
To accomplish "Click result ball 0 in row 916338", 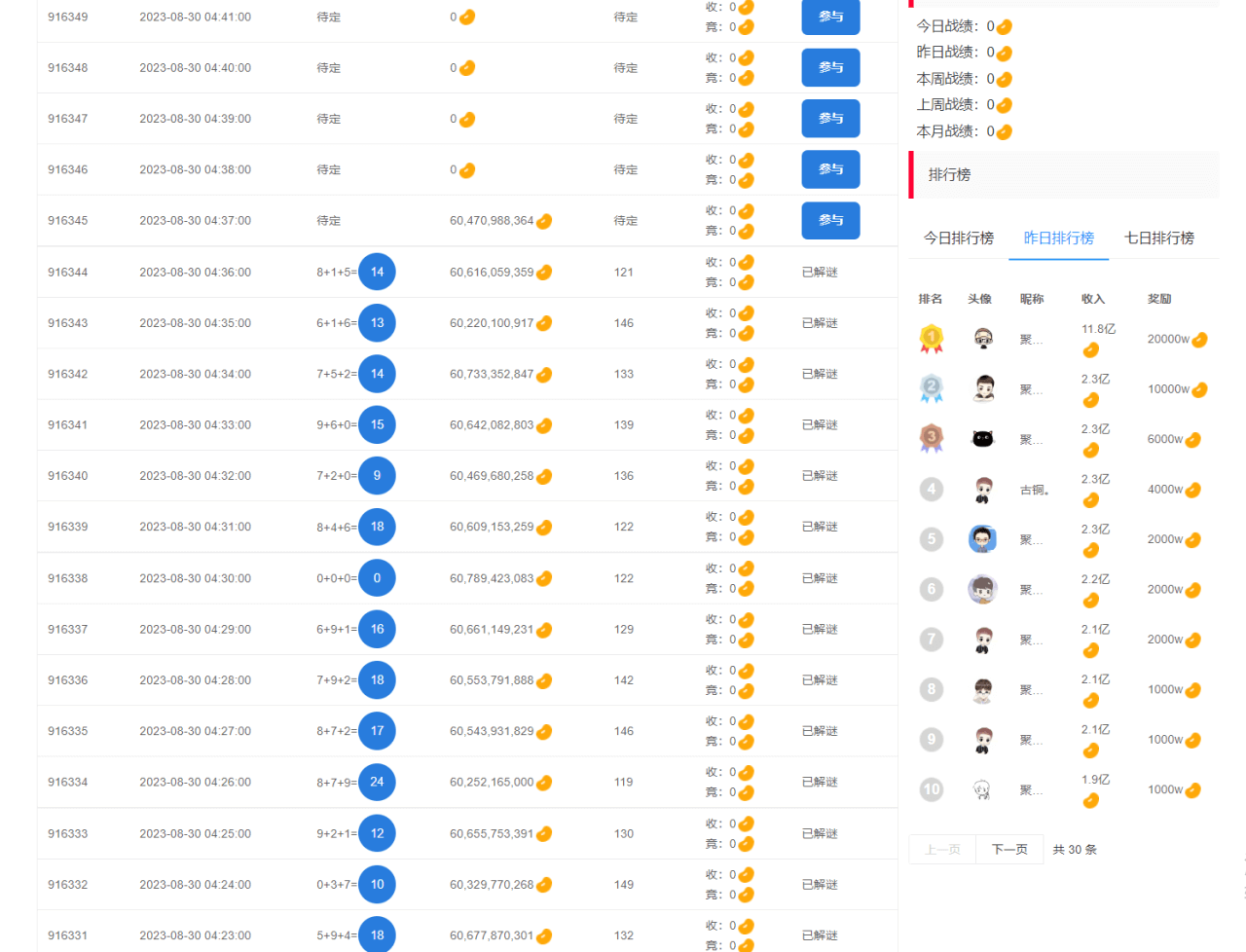I will pyautogui.click(x=377, y=578).
